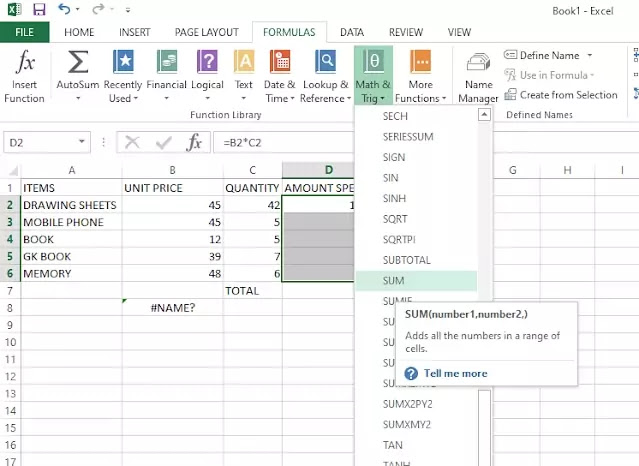The height and width of the screenshot is (466, 639).
Task: Open the Text functions icon
Action: coord(244,62)
